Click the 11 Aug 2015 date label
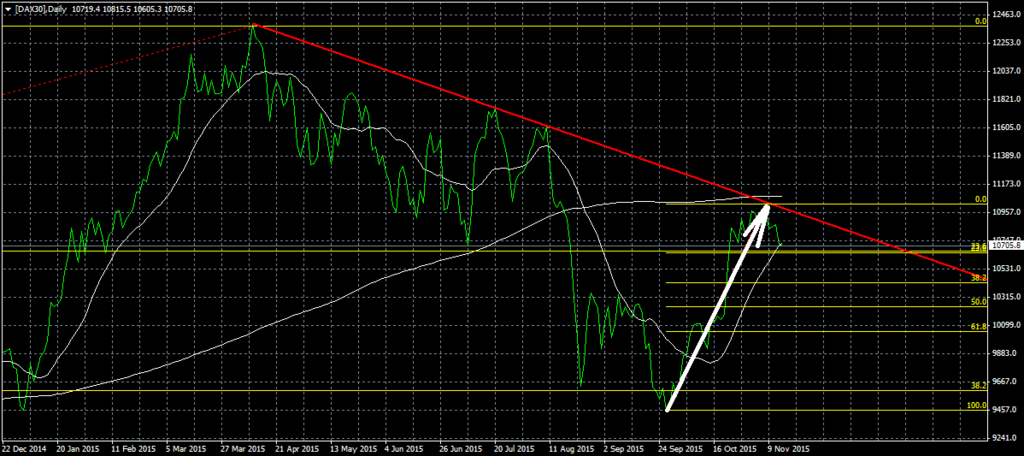 point(567,449)
